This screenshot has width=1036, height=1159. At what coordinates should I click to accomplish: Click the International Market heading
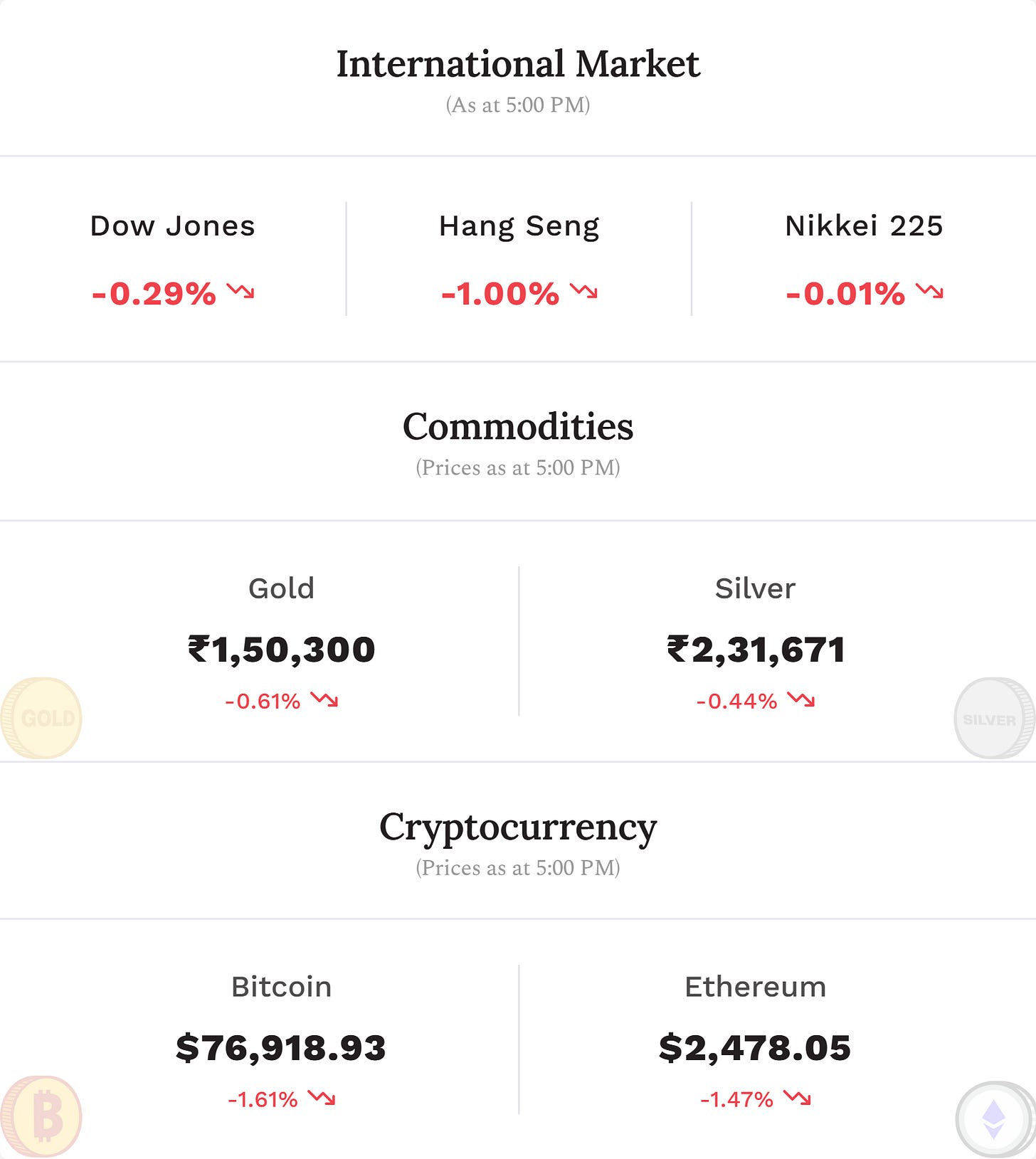coord(518,64)
